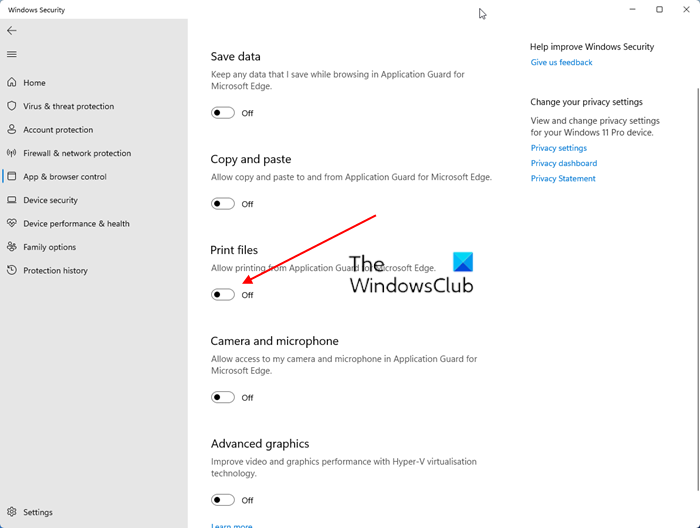Click the Print files heading
The width and height of the screenshot is (700, 528).
(234, 250)
